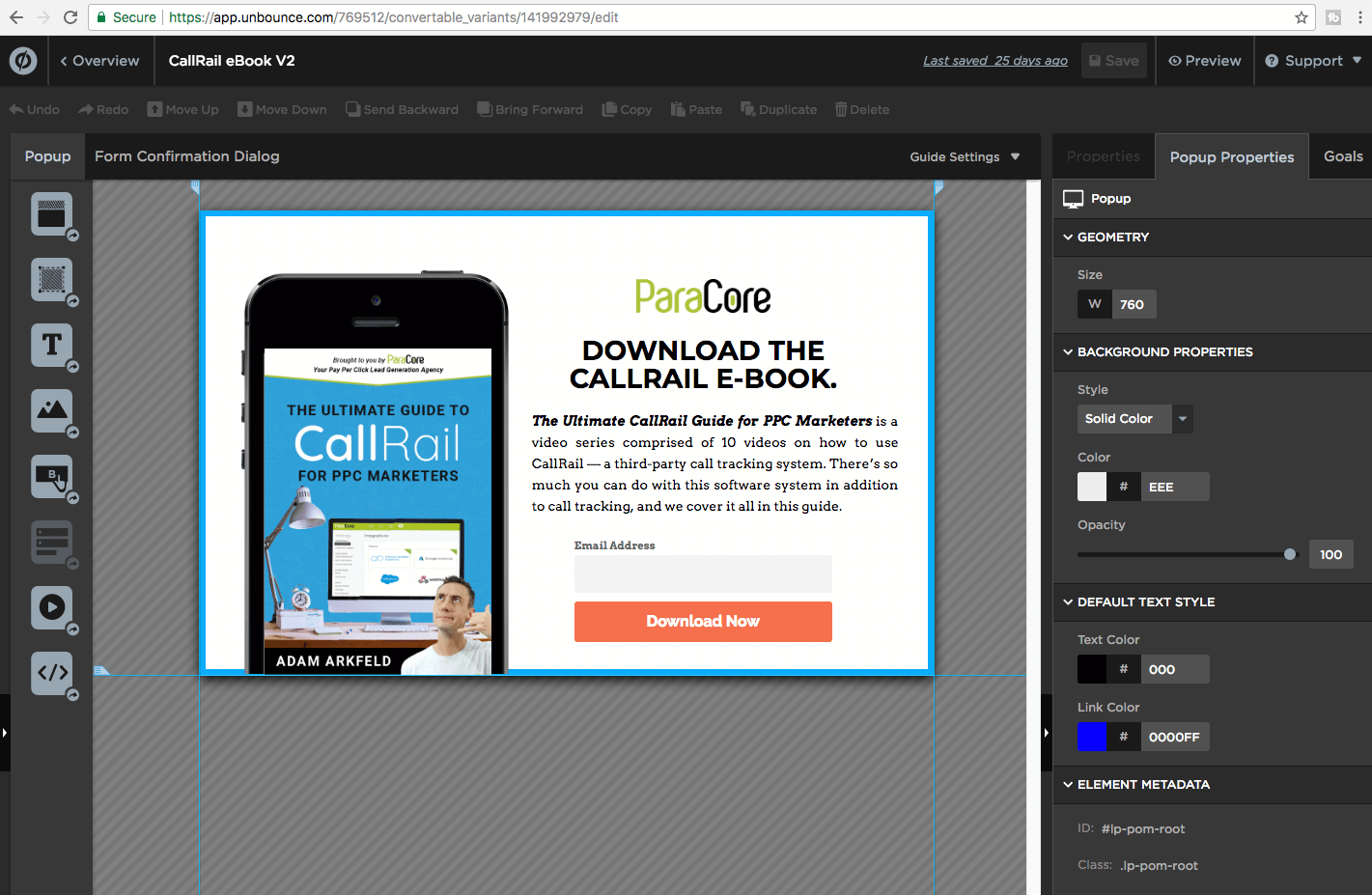Click the Download Now button
The width and height of the screenshot is (1372, 895).
pos(703,622)
